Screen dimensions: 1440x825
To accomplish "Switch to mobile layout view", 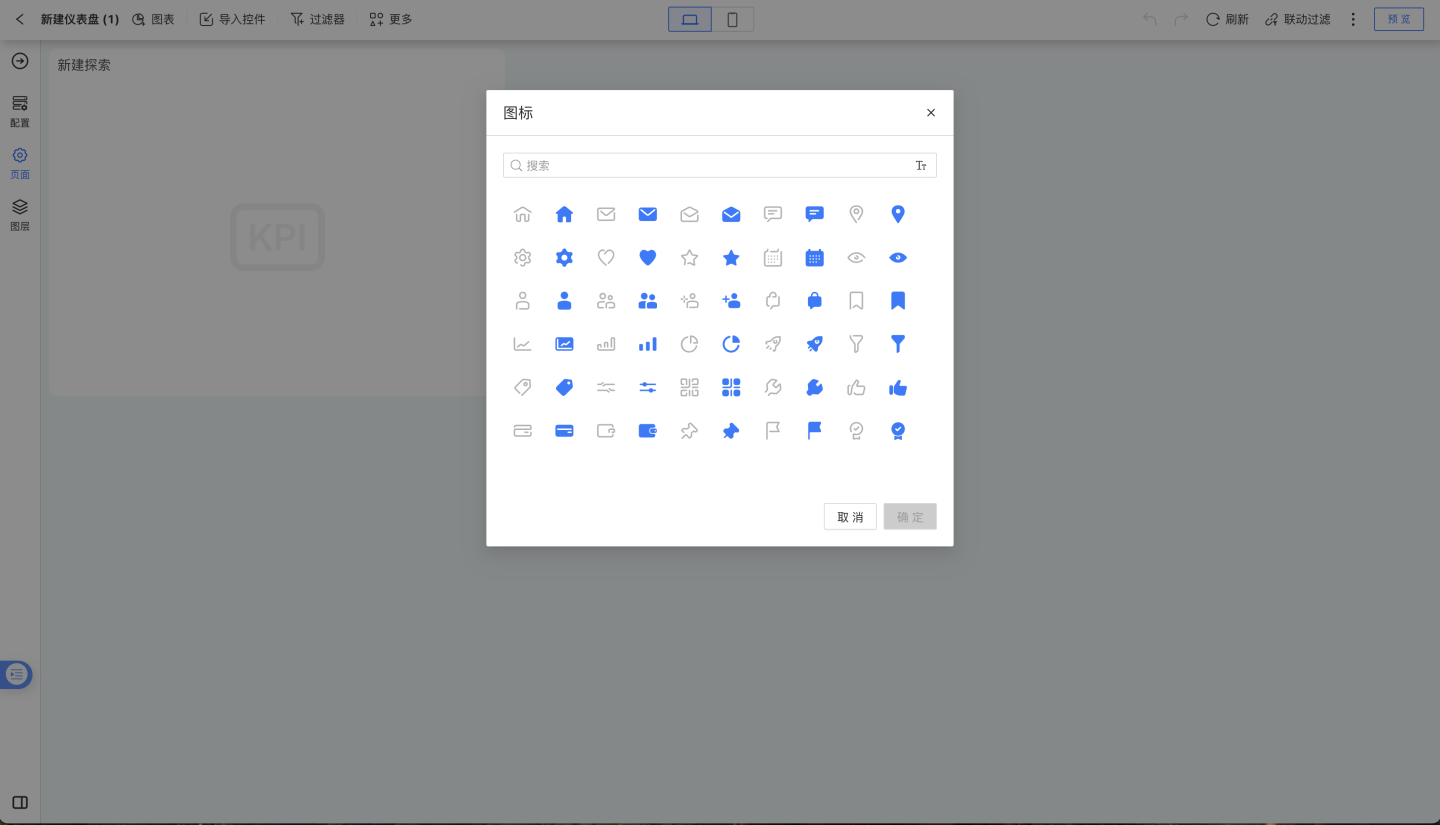I will (x=733, y=19).
